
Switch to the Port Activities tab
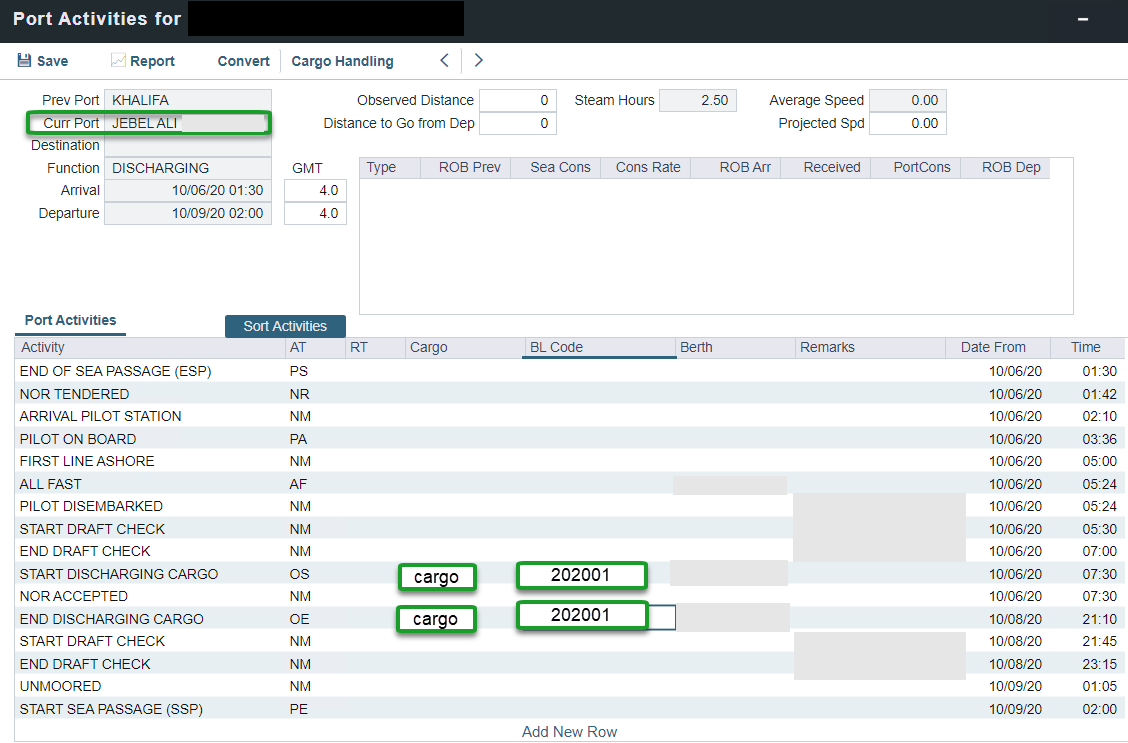pyautogui.click(x=70, y=320)
